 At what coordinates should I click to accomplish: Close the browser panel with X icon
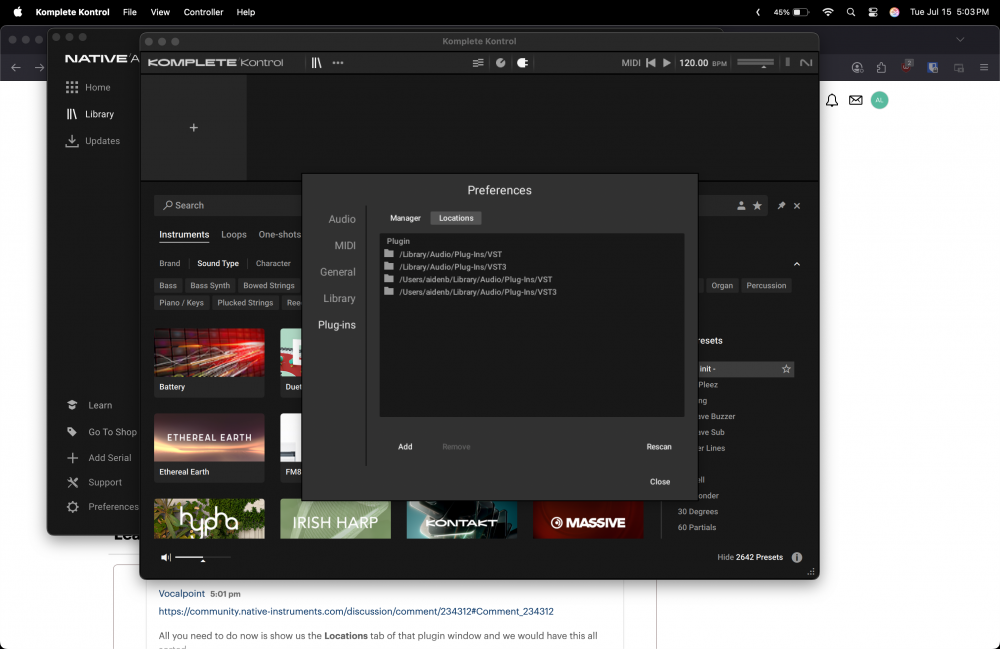tap(797, 206)
